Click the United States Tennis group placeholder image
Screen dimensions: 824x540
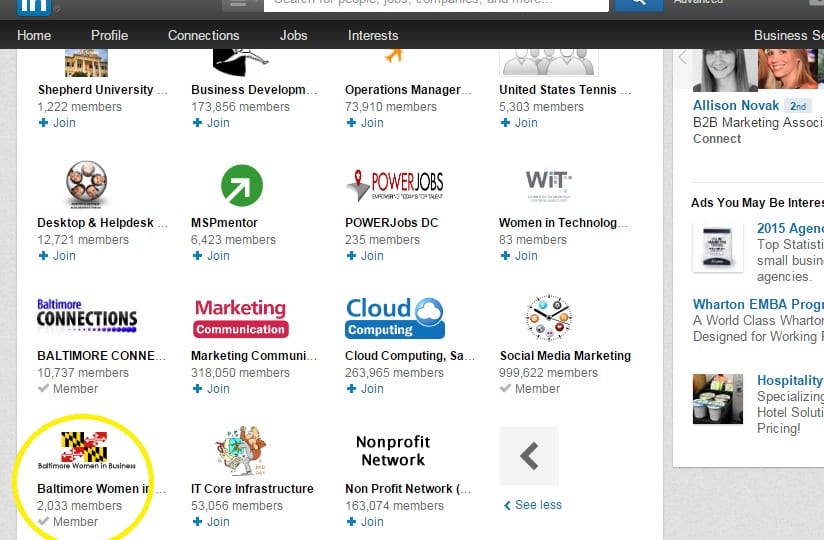coord(549,63)
